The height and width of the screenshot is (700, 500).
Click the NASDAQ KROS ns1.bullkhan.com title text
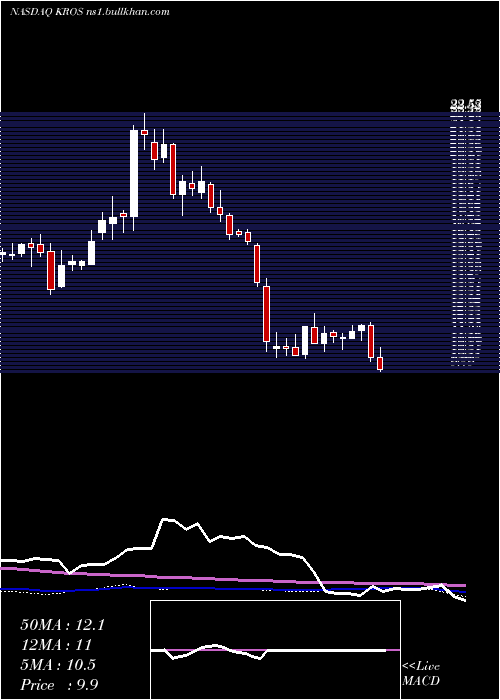tap(90, 12)
